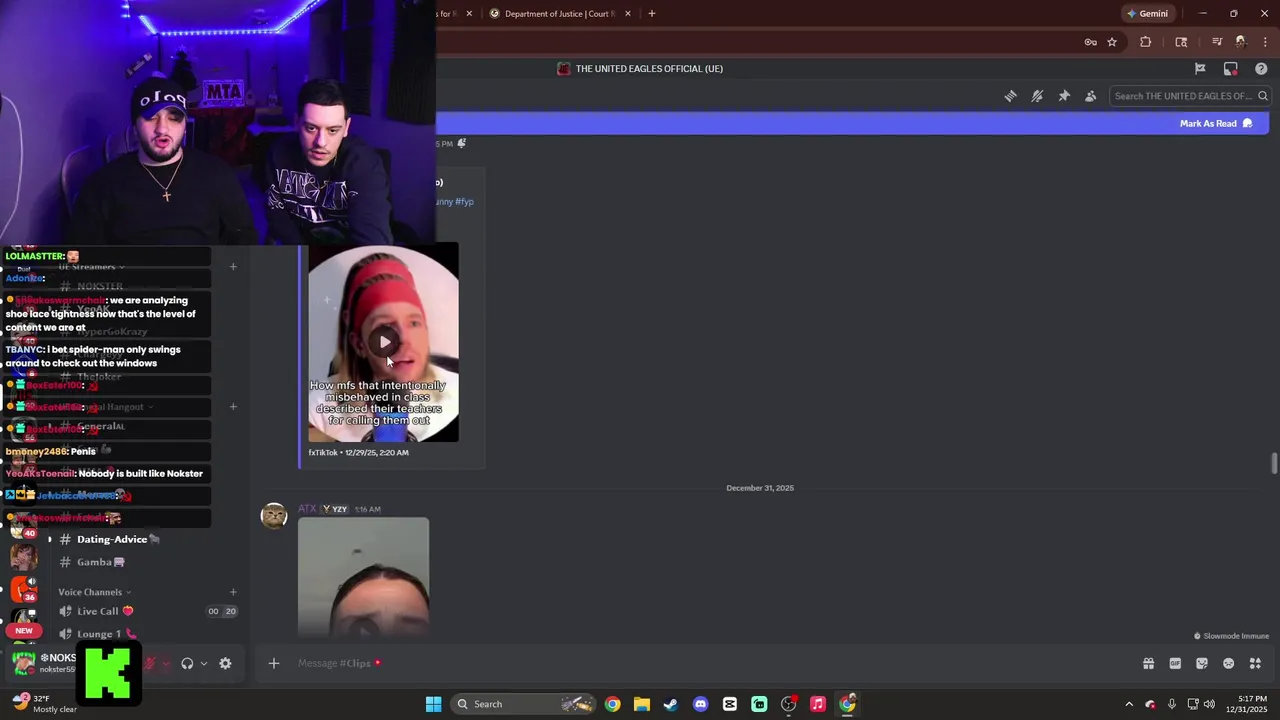Click the search box for THE UNITED EAGLES
The height and width of the screenshot is (720, 1280).
click(1190, 96)
